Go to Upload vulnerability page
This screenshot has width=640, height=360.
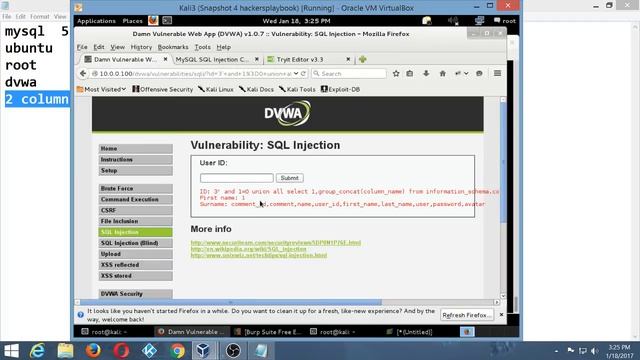pyautogui.click(x=136, y=254)
